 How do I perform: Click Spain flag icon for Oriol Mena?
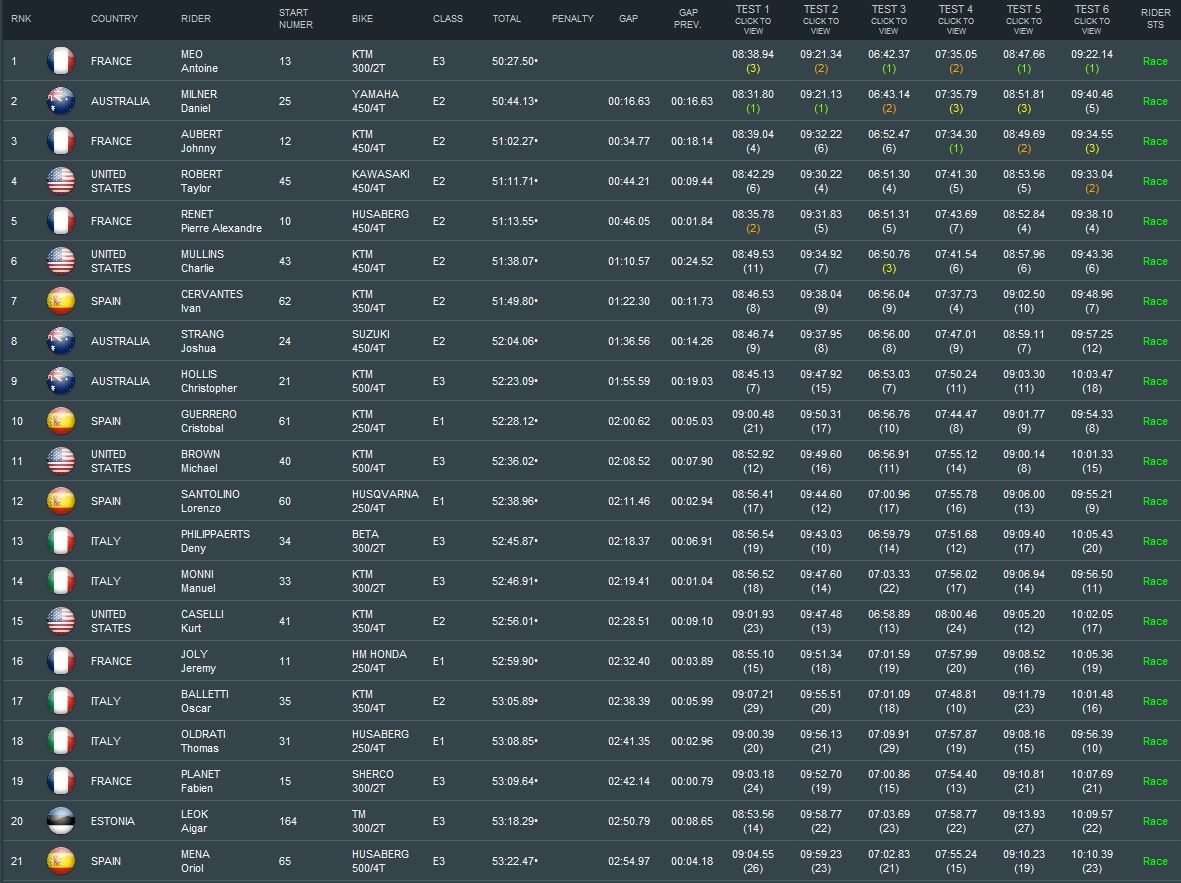pos(61,861)
